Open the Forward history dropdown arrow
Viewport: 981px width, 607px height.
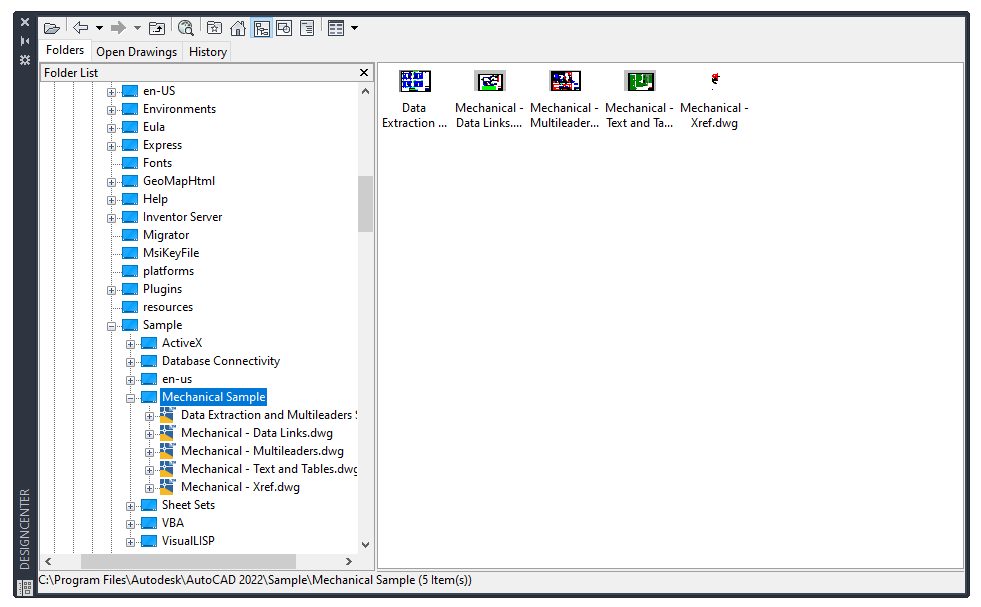click(137, 28)
